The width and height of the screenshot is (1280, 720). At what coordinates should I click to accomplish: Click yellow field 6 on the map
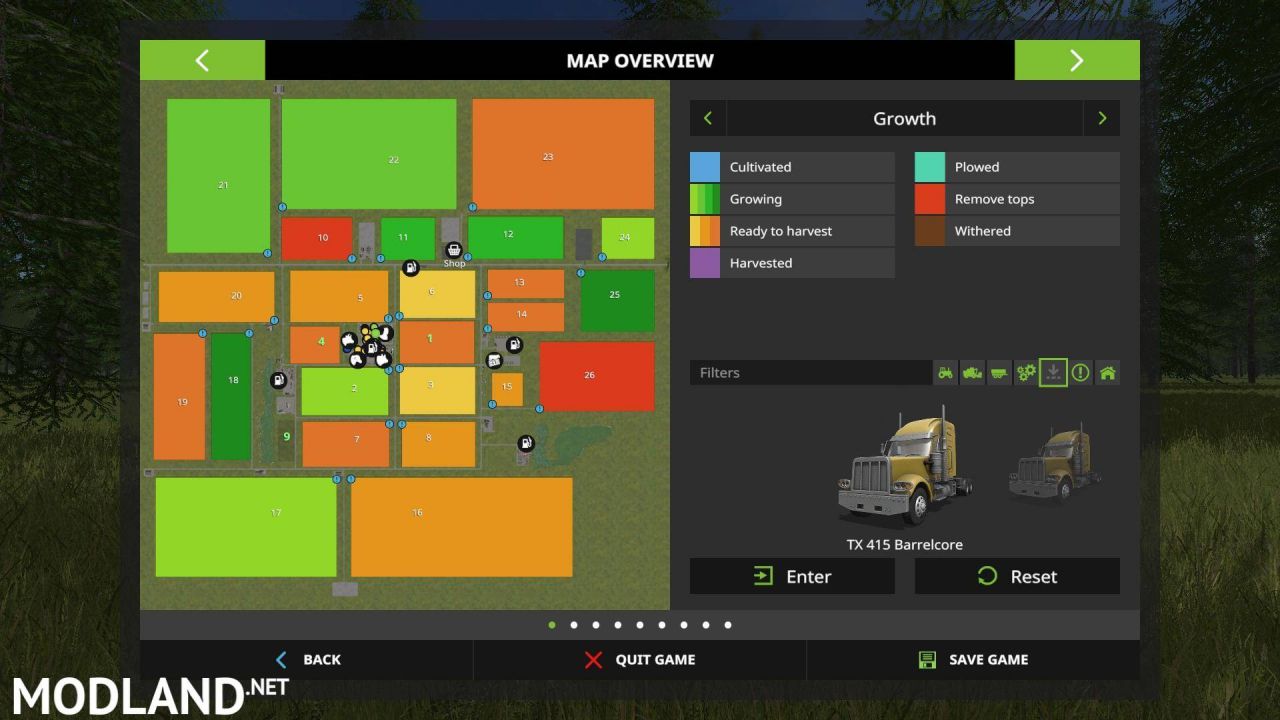click(x=437, y=294)
